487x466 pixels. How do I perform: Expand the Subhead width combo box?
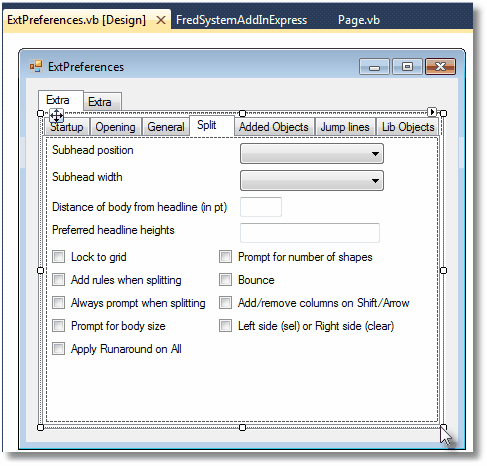coord(312,181)
